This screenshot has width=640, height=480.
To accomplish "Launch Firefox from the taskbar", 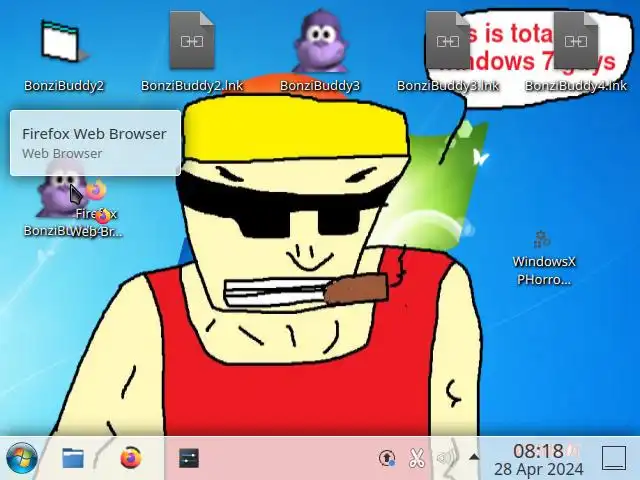I will (x=131, y=458).
